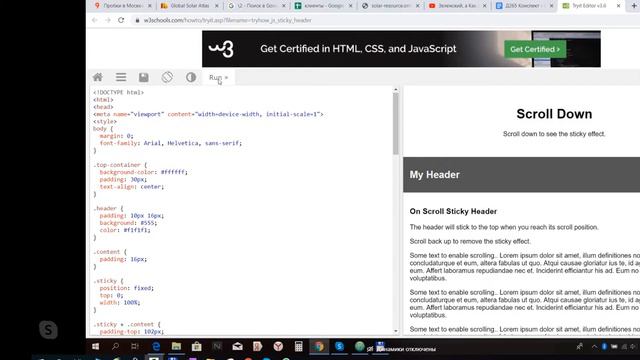The width and height of the screenshot is (640, 360).
Task: Click the '<!DOCTYPE html>' code line
Action: (x=118, y=92)
